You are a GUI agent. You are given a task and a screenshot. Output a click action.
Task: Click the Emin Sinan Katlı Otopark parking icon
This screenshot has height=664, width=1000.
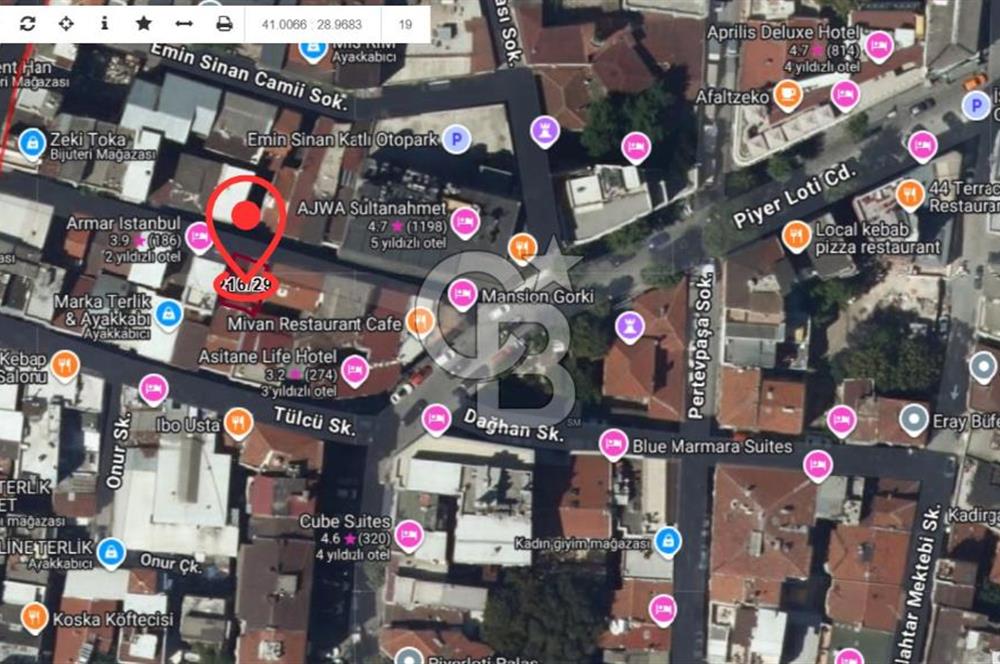pos(457,139)
